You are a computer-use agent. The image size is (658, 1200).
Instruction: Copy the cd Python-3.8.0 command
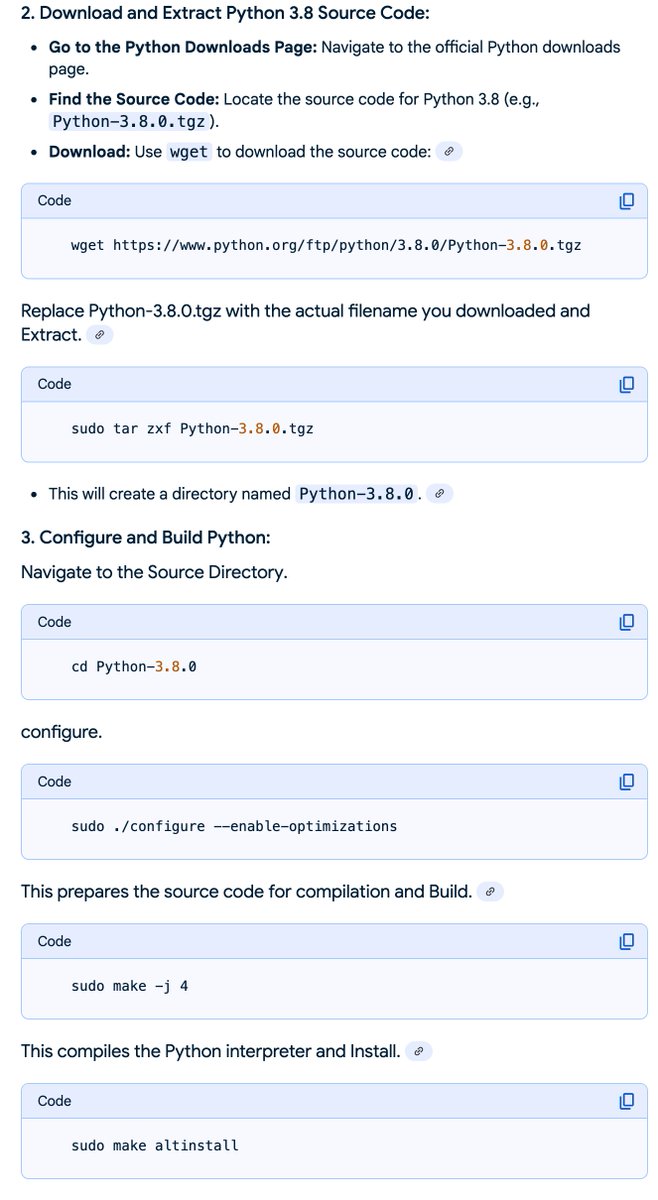[x=626, y=622]
